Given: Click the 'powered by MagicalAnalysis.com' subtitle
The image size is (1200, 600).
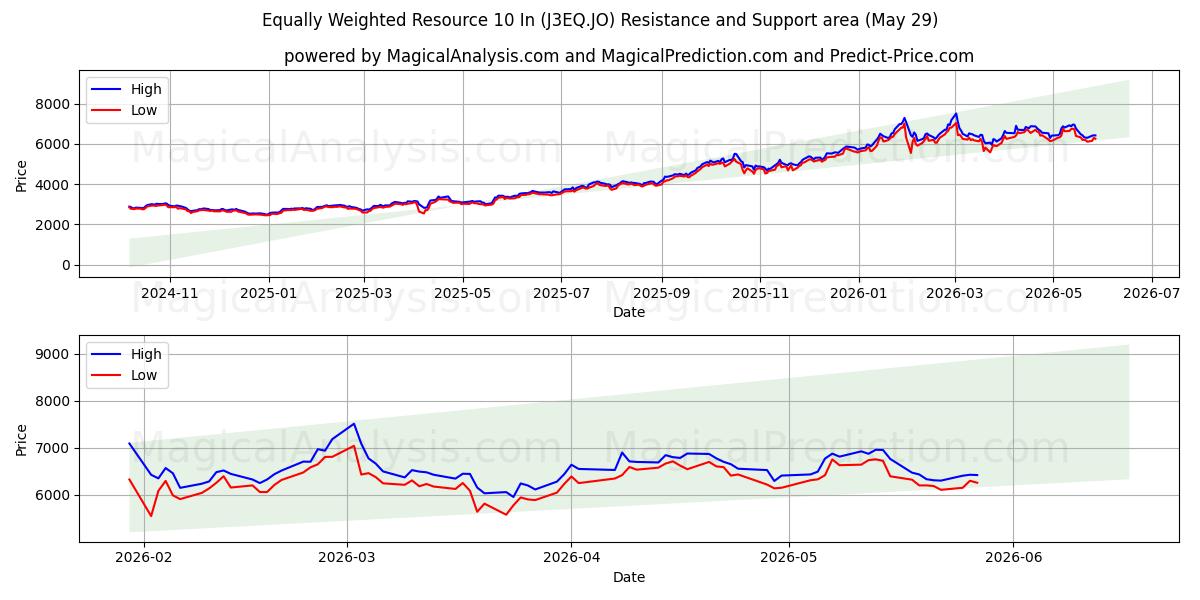Looking at the screenshot, I should tap(629, 56).
